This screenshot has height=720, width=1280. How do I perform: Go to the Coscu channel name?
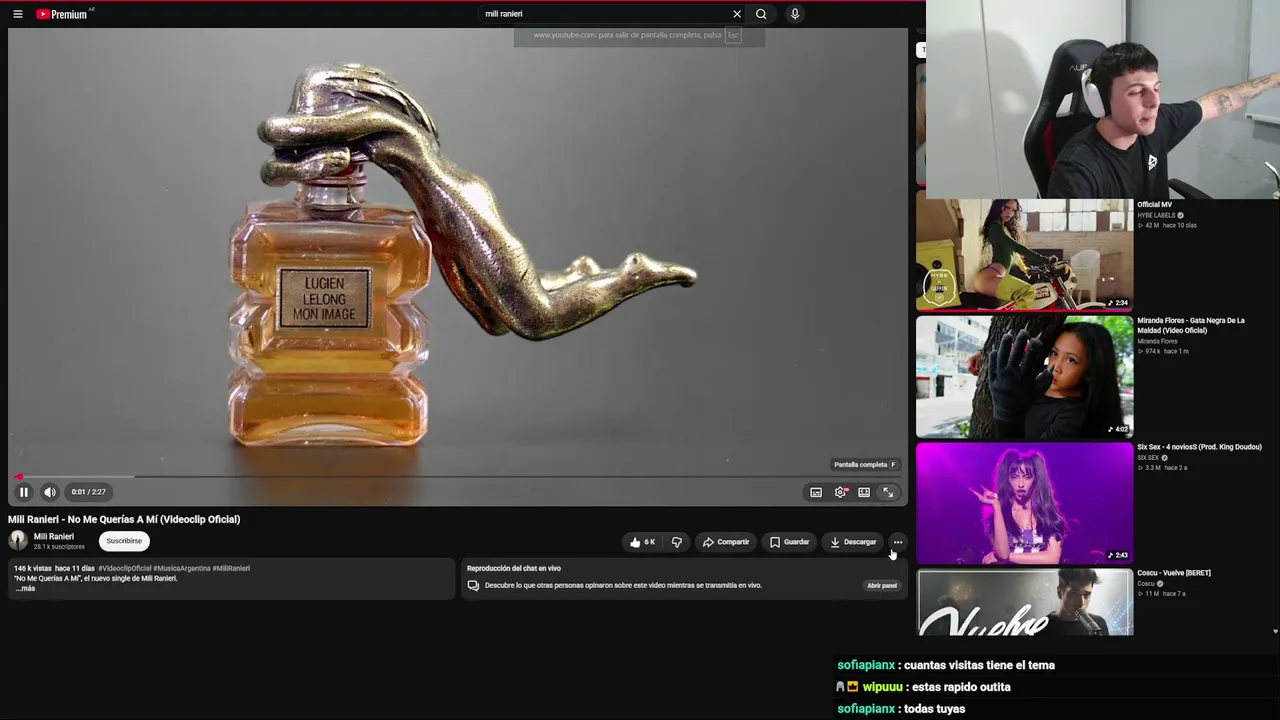1146,584
